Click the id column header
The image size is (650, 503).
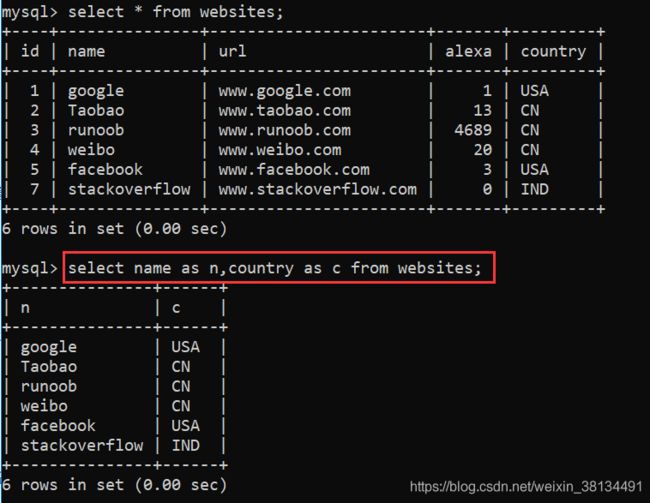click(30, 51)
